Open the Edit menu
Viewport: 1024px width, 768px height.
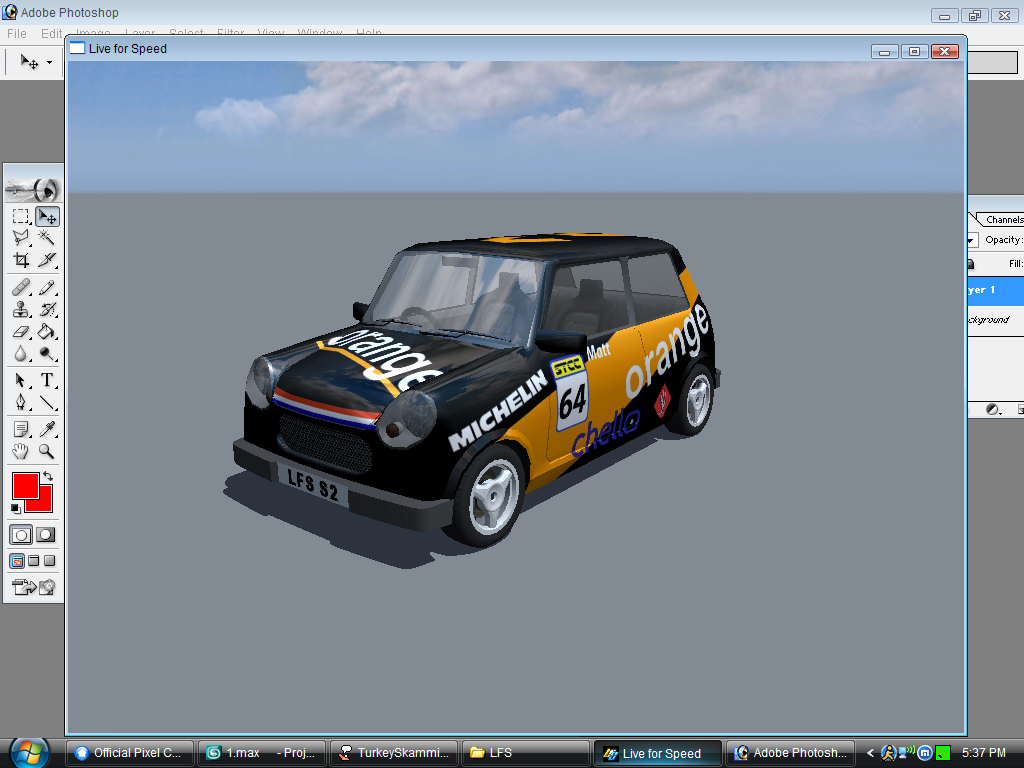point(52,33)
